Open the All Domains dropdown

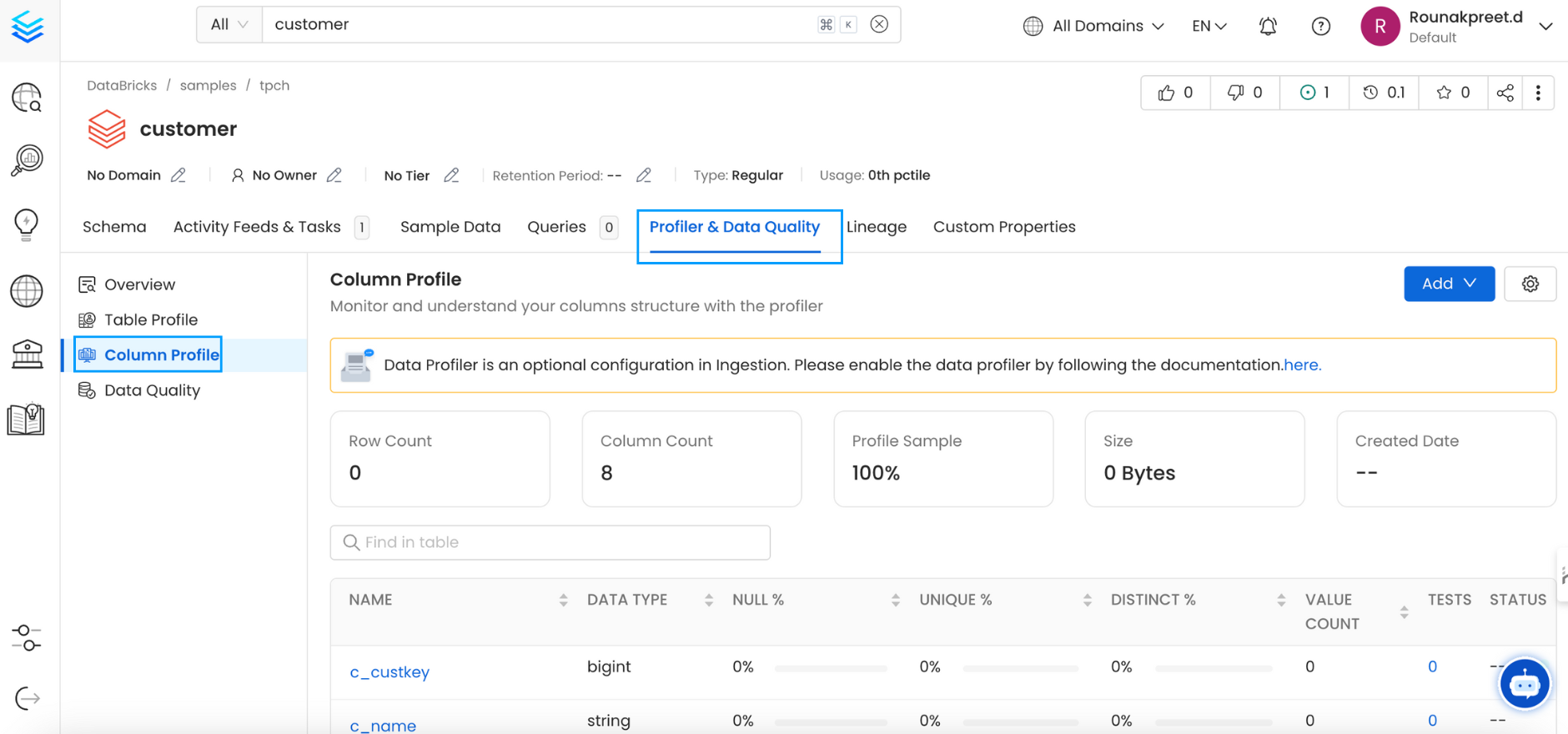(1093, 26)
